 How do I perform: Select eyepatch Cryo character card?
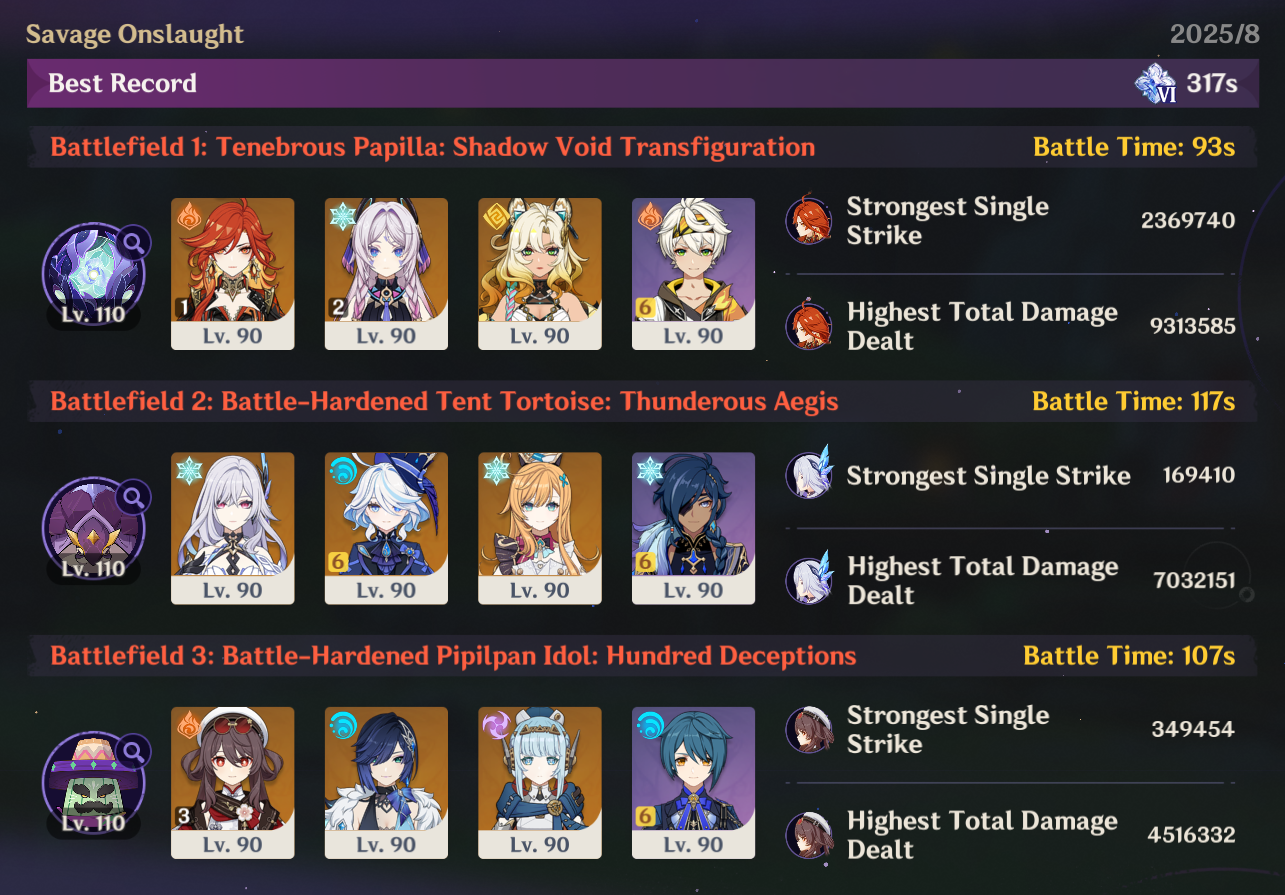coord(693,528)
